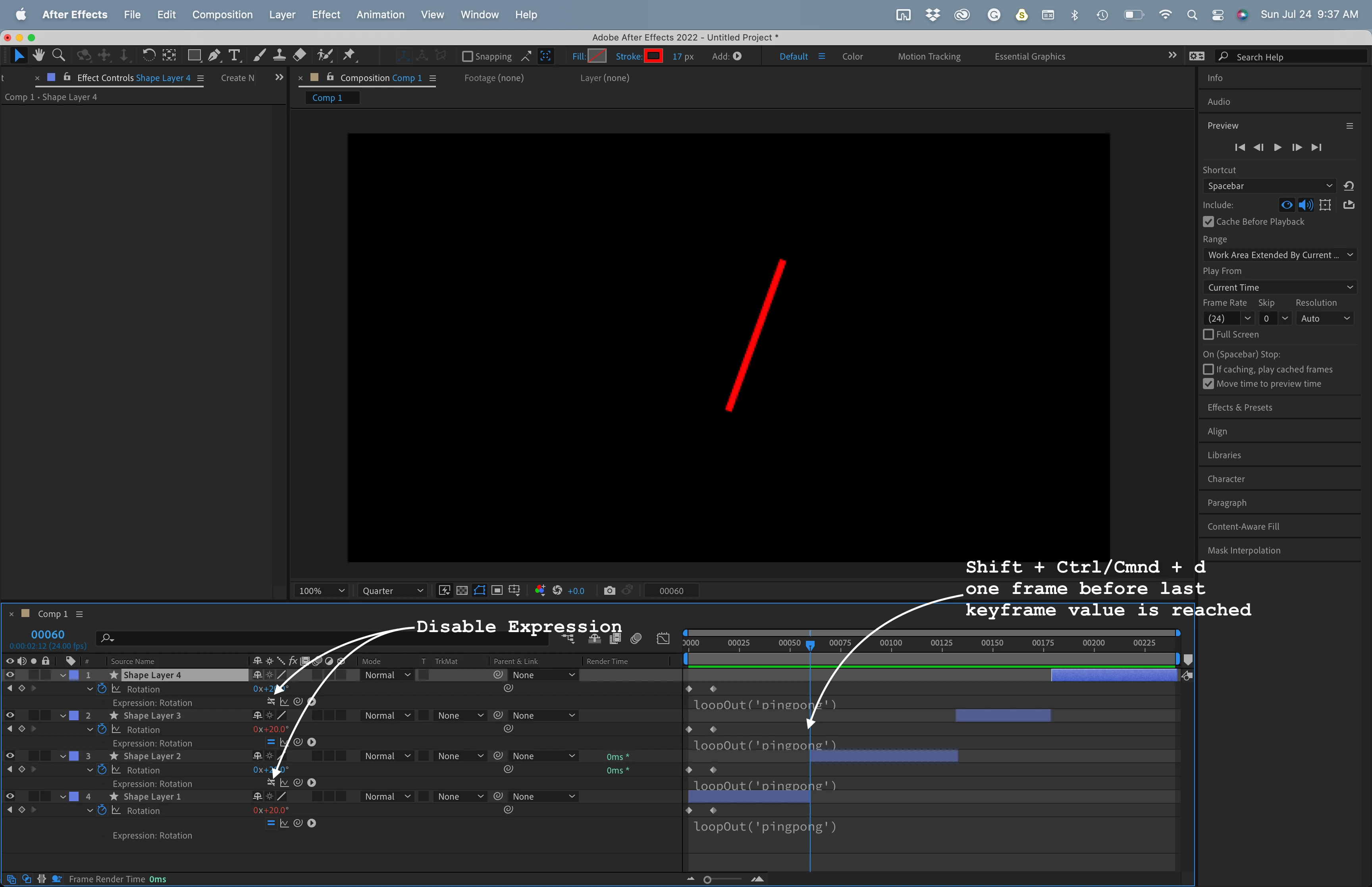Select the Puppet Pin tool
1372x887 pixels.
coord(349,55)
